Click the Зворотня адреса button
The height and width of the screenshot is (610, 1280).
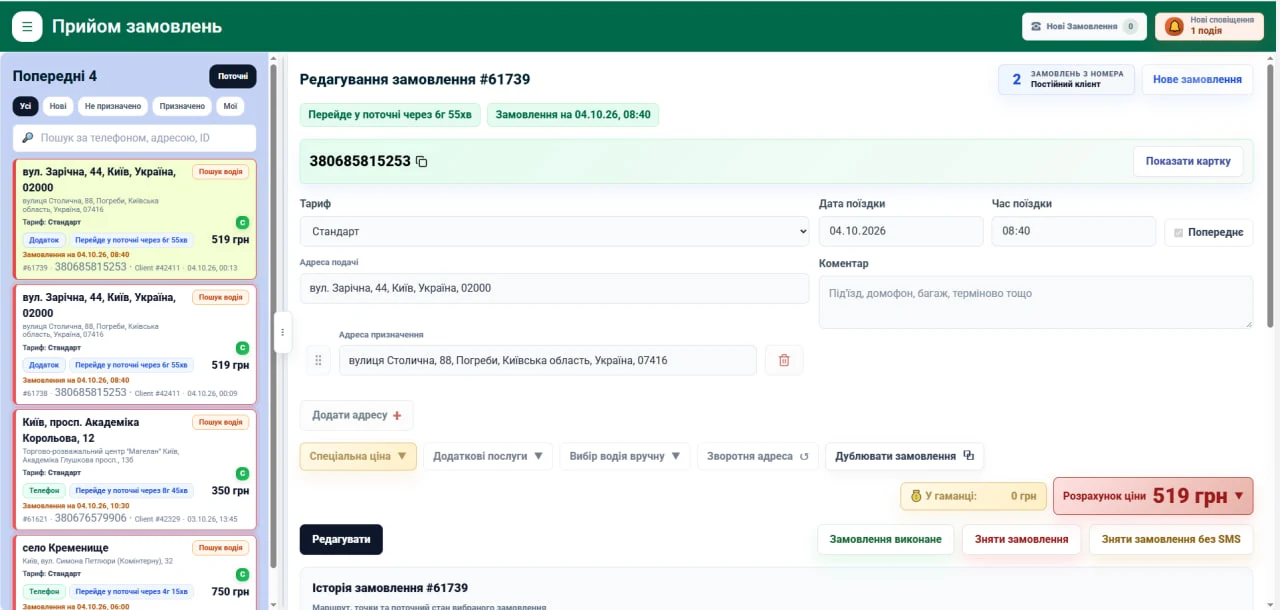(757, 456)
